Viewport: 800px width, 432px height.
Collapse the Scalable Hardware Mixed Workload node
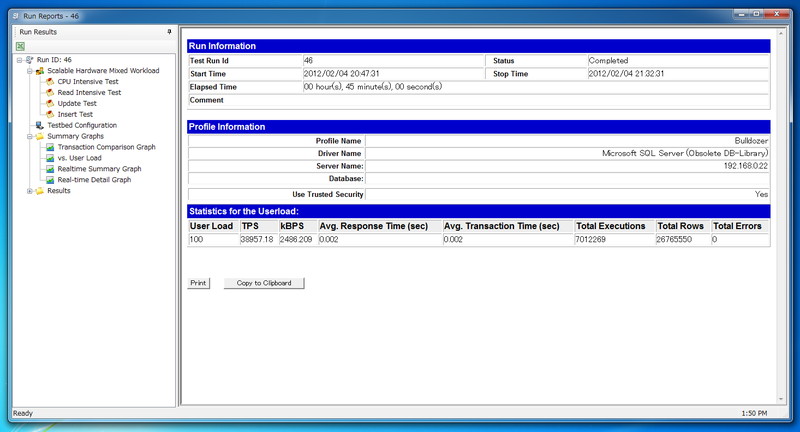[x=30, y=71]
